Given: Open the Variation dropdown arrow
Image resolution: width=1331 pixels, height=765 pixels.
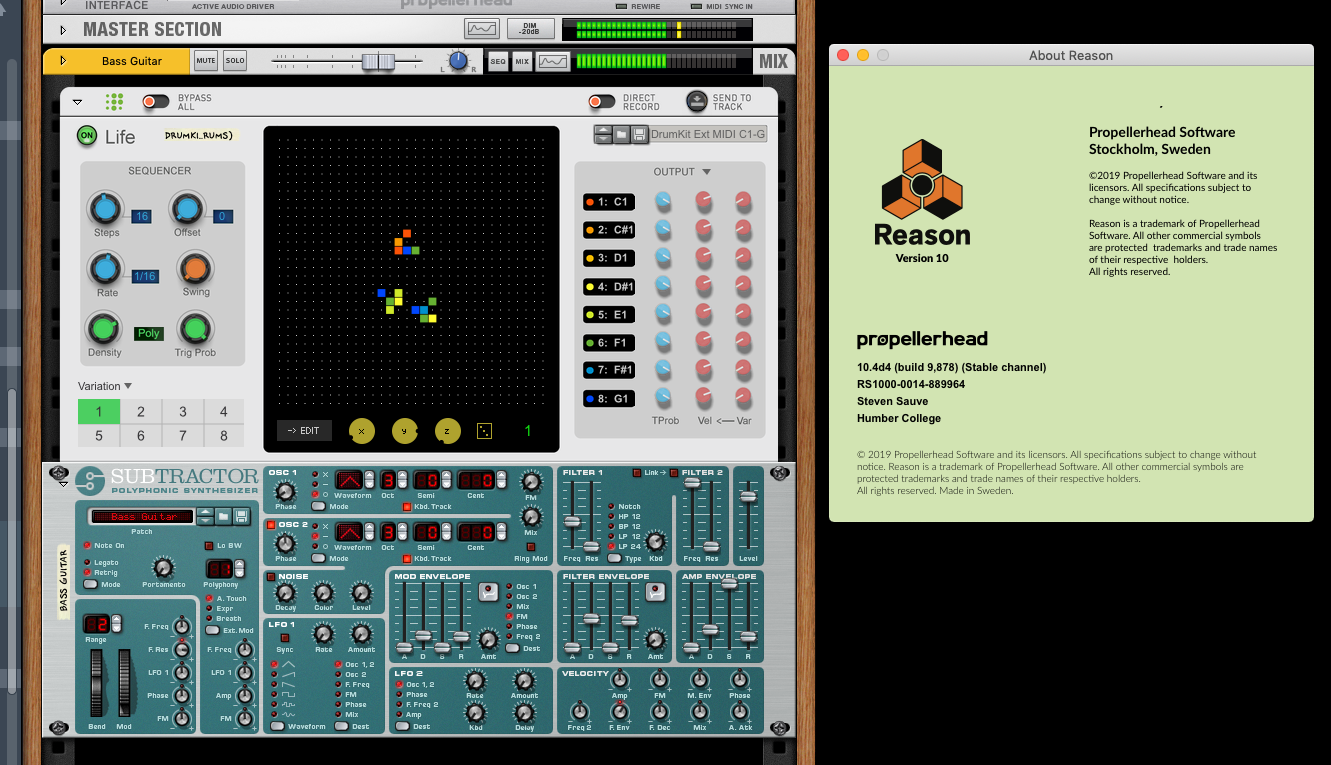Looking at the screenshot, I should coord(128,386).
